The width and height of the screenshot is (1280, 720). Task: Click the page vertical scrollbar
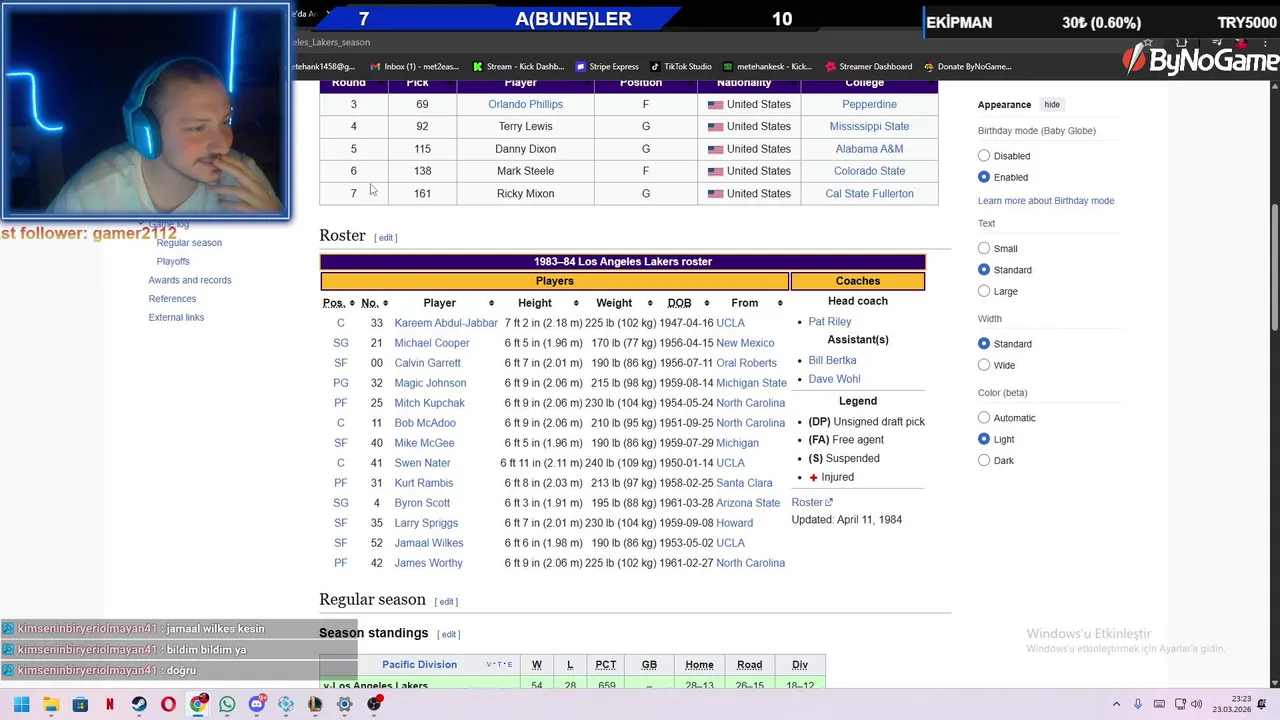pos(1274,266)
